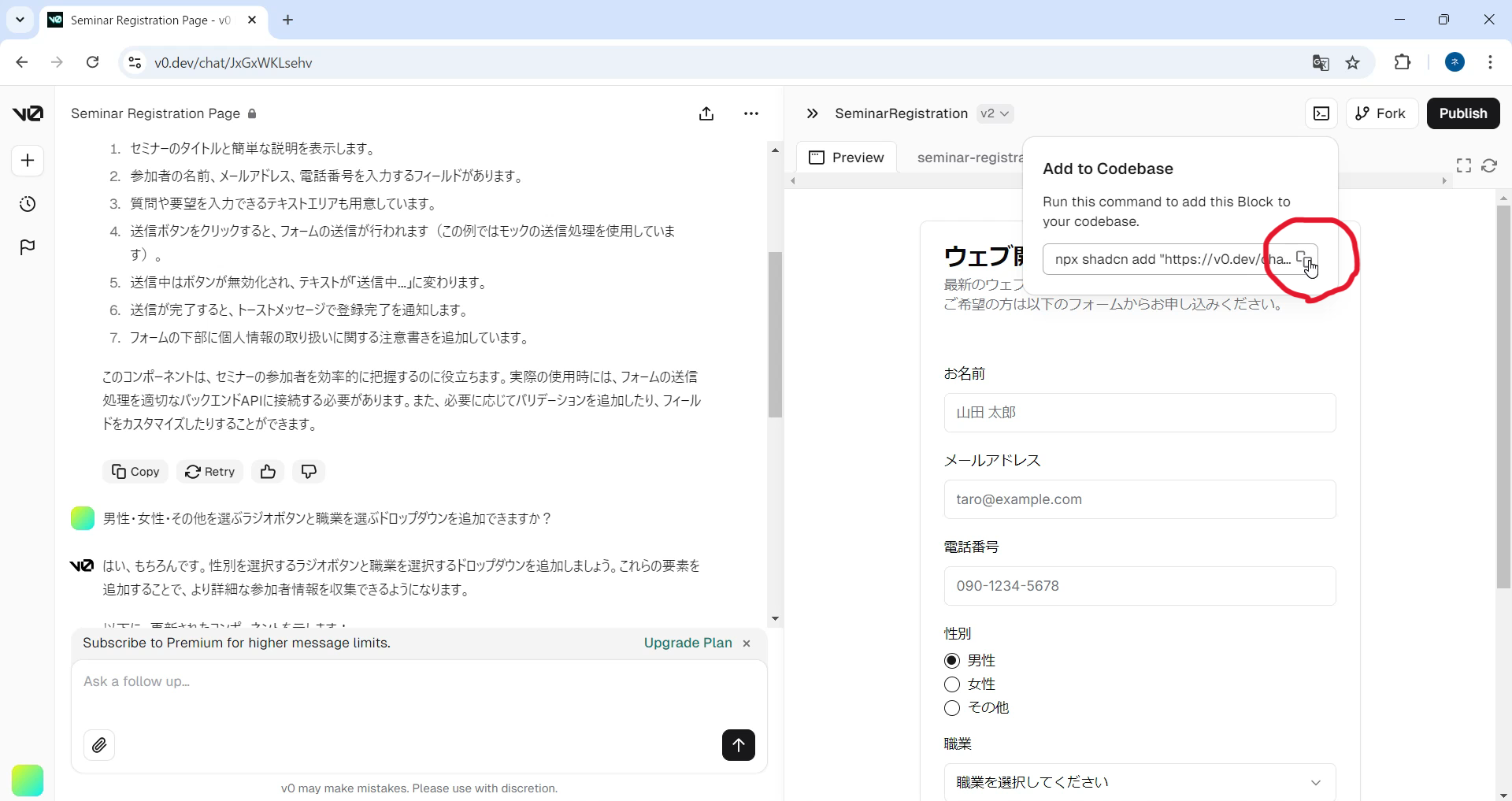The image size is (1512, 801).
Task: Enter fullscreen preview mode
Action: pyautogui.click(x=1464, y=165)
